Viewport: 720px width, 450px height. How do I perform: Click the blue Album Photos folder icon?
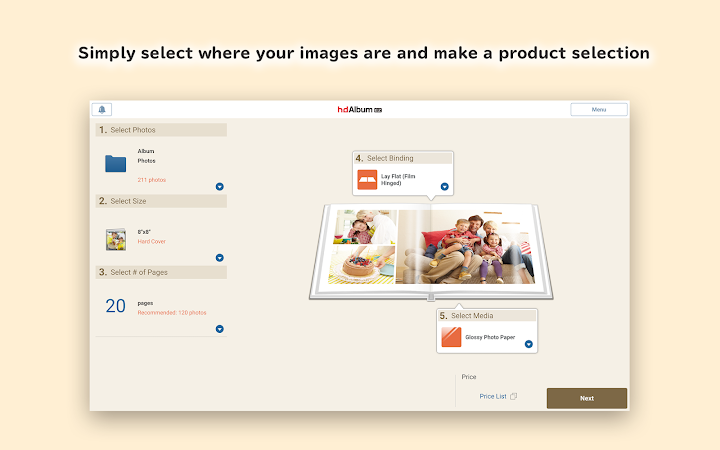coord(115,163)
